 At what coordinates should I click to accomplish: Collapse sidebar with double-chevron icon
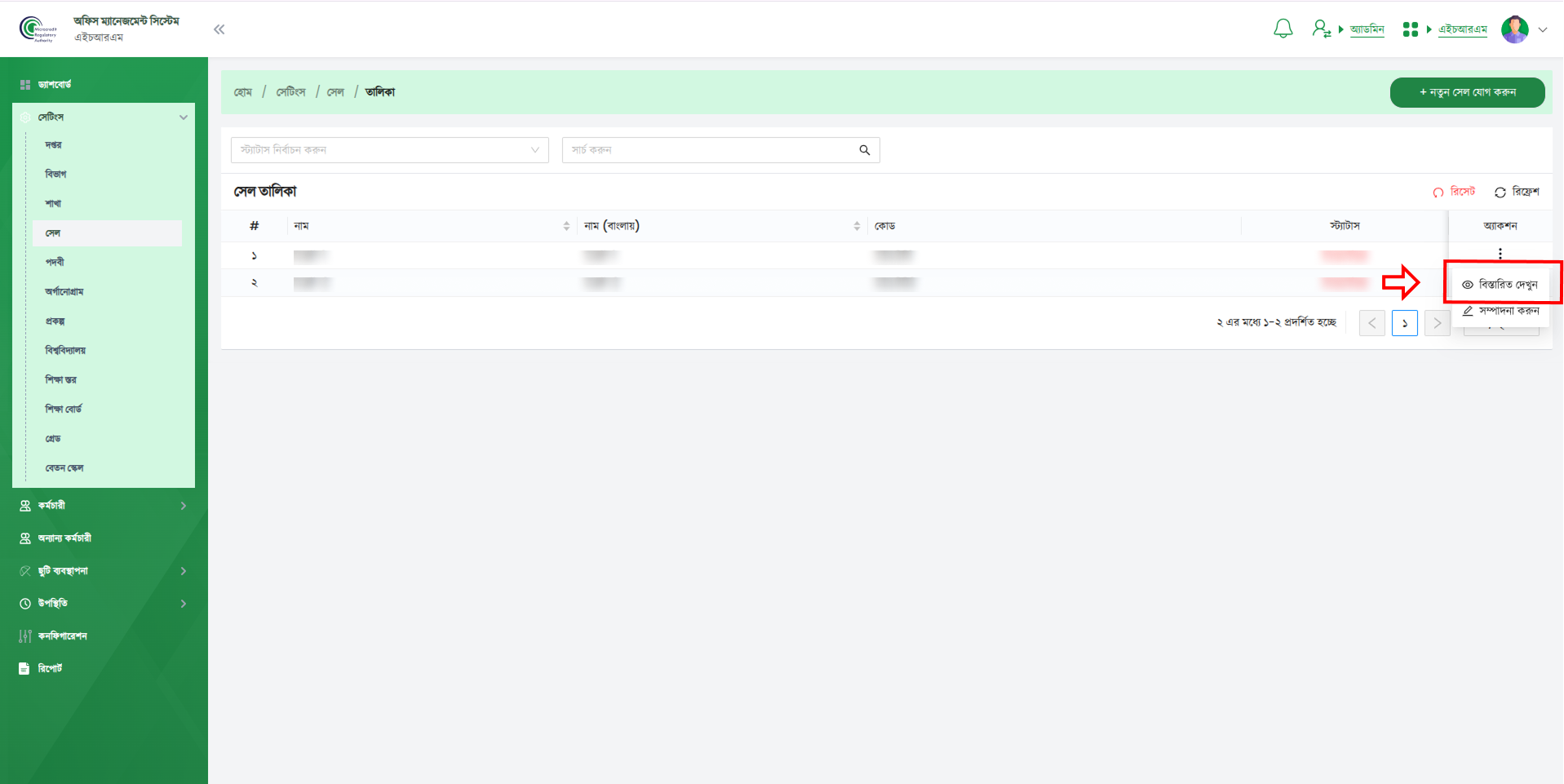tap(219, 29)
